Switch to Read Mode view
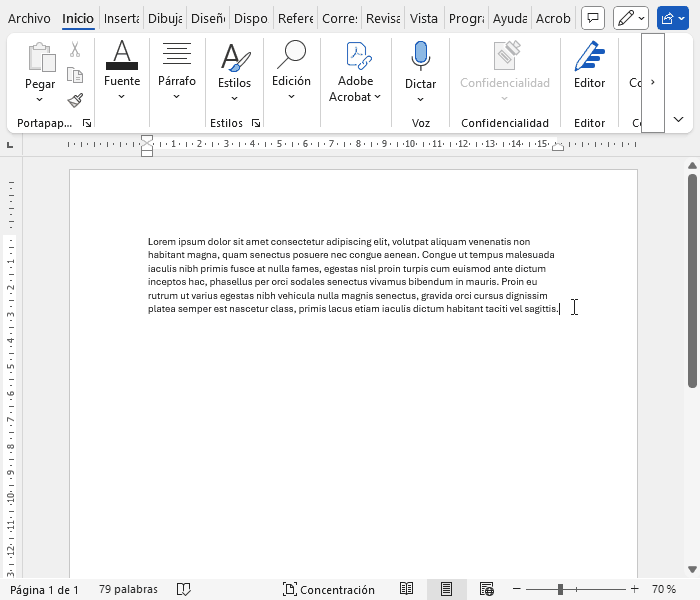 (407, 590)
